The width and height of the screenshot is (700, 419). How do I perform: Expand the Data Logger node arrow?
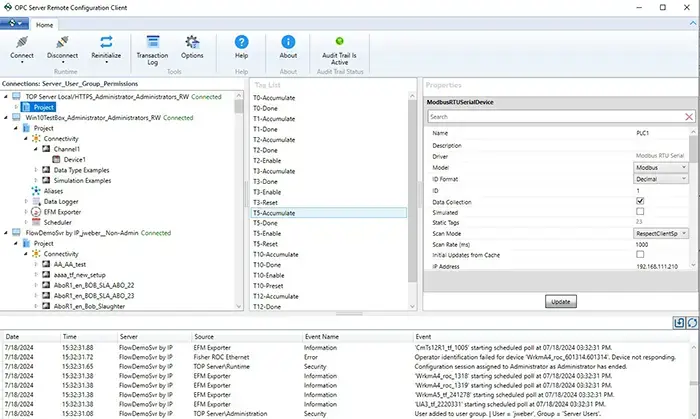tap(26, 202)
